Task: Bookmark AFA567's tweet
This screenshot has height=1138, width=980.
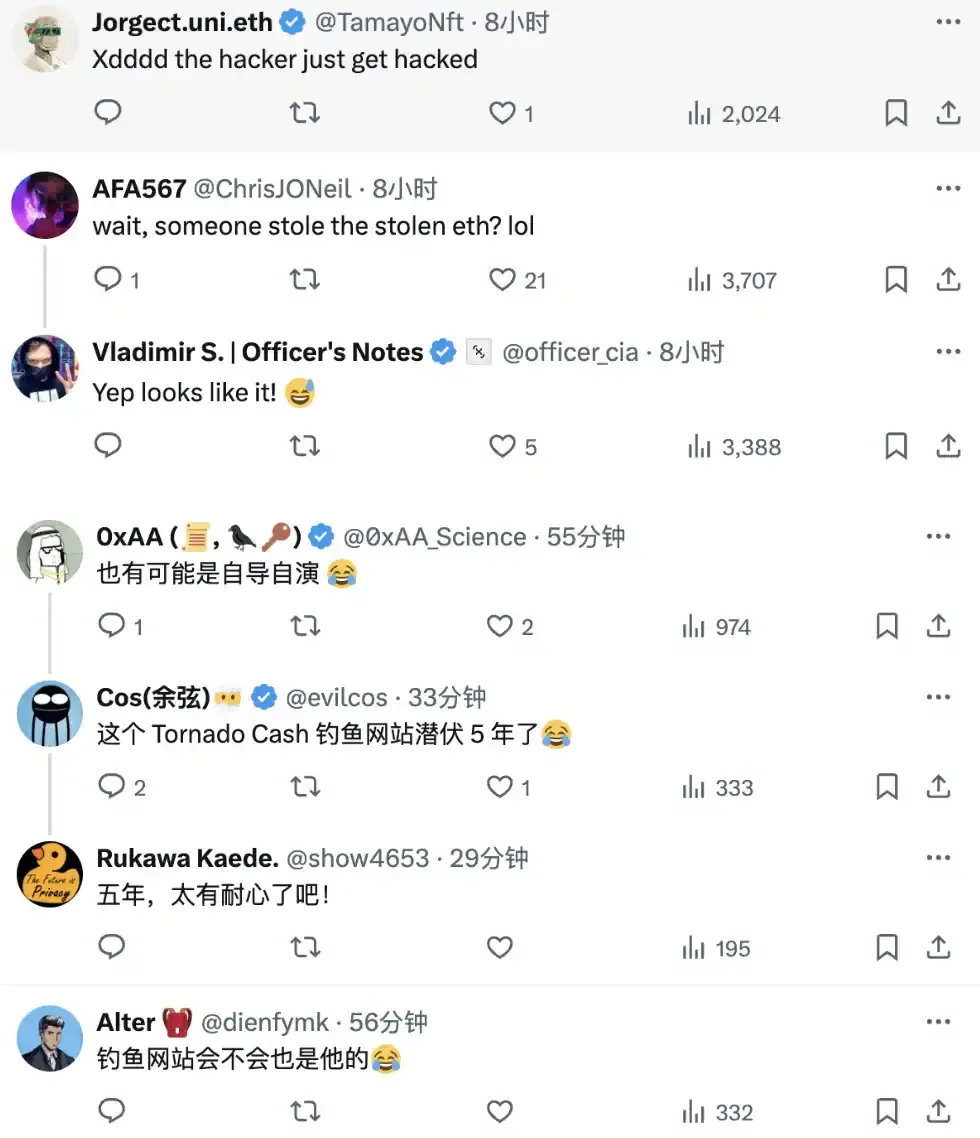Action: (x=896, y=280)
